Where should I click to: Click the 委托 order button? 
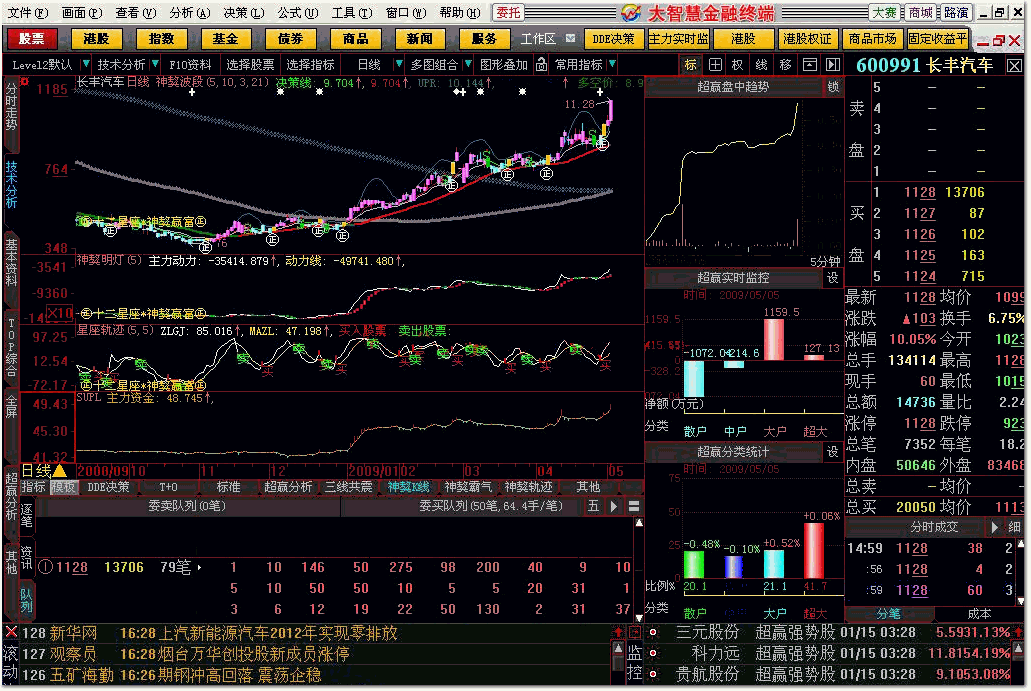tap(508, 12)
